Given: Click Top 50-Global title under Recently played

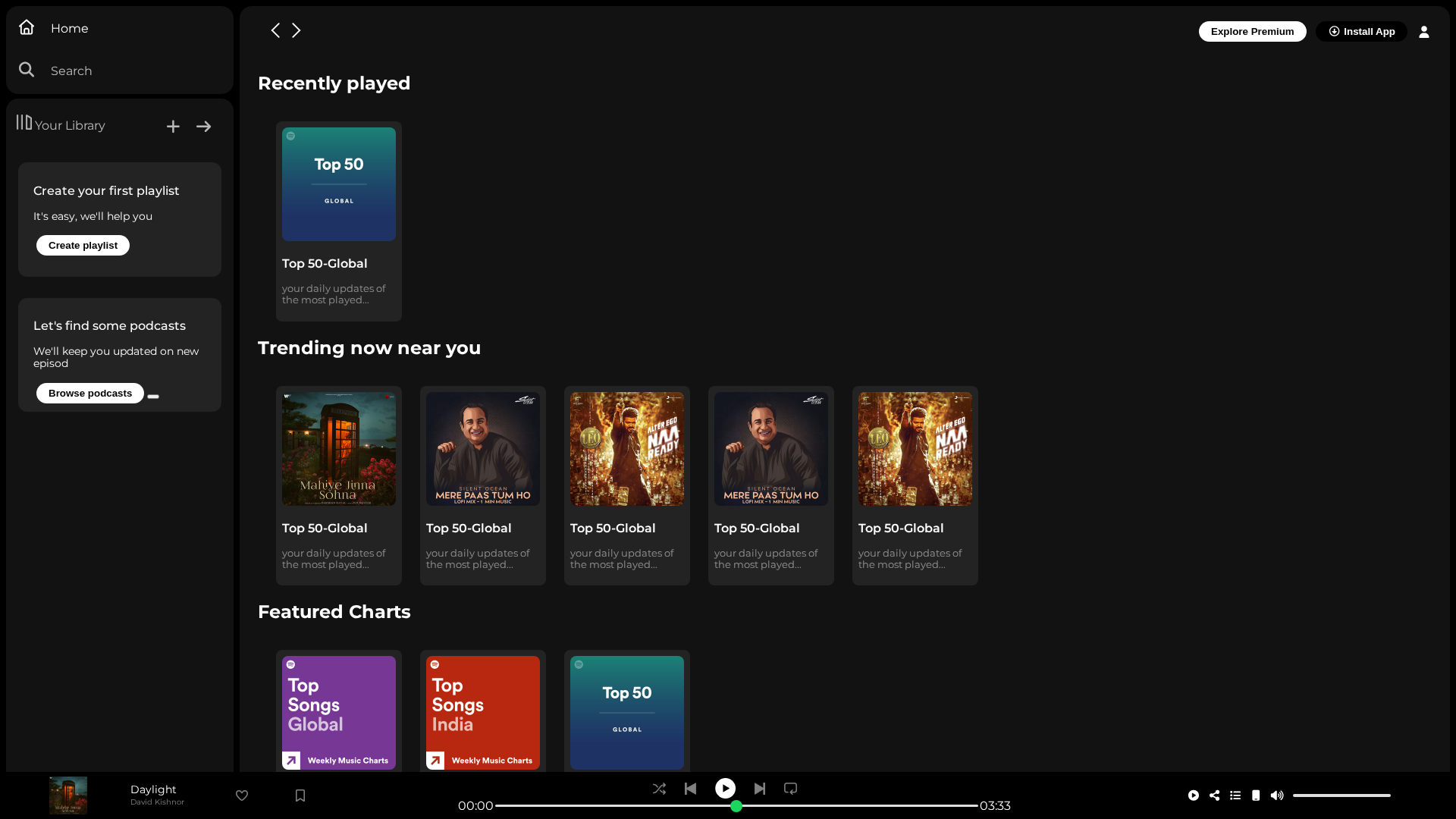Looking at the screenshot, I should 325,263.
